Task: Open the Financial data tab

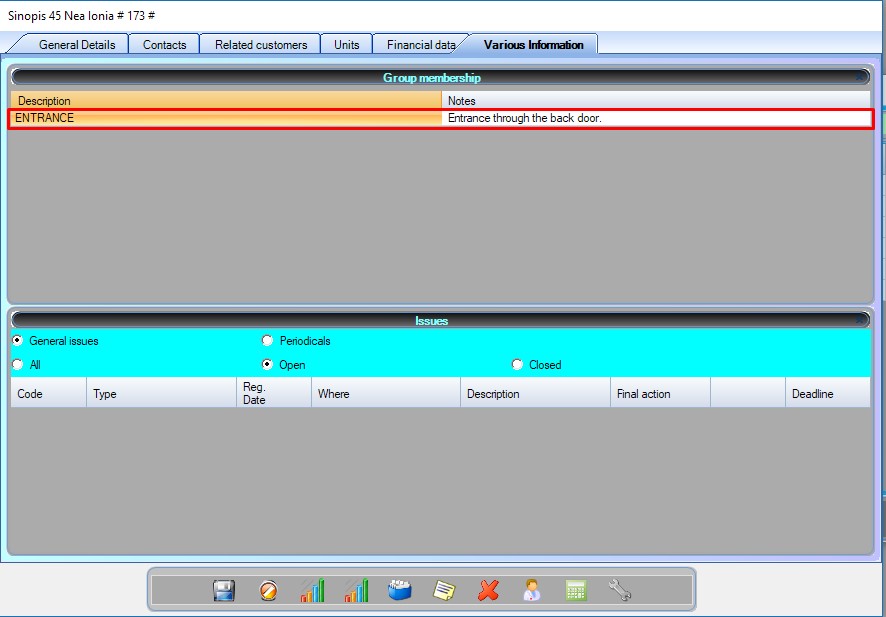Action: coord(420,45)
